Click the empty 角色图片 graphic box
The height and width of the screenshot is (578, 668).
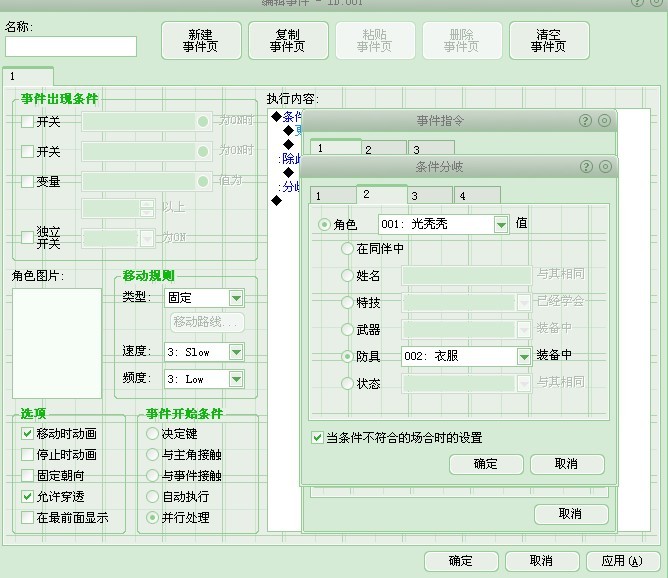tap(57, 343)
